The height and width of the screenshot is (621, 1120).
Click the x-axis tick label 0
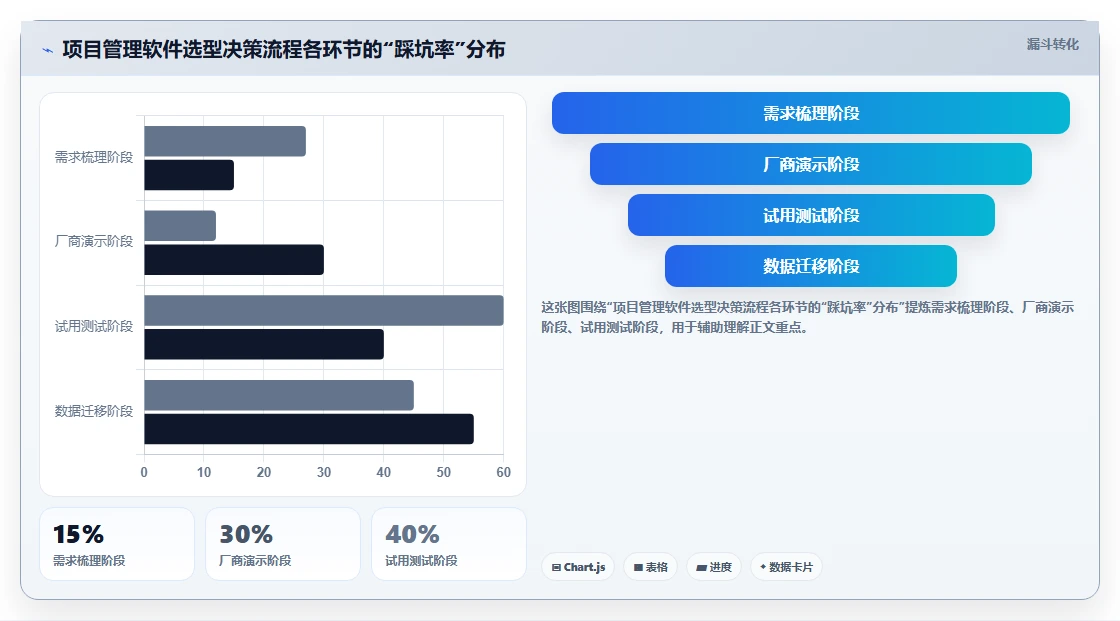pos(144,472)
